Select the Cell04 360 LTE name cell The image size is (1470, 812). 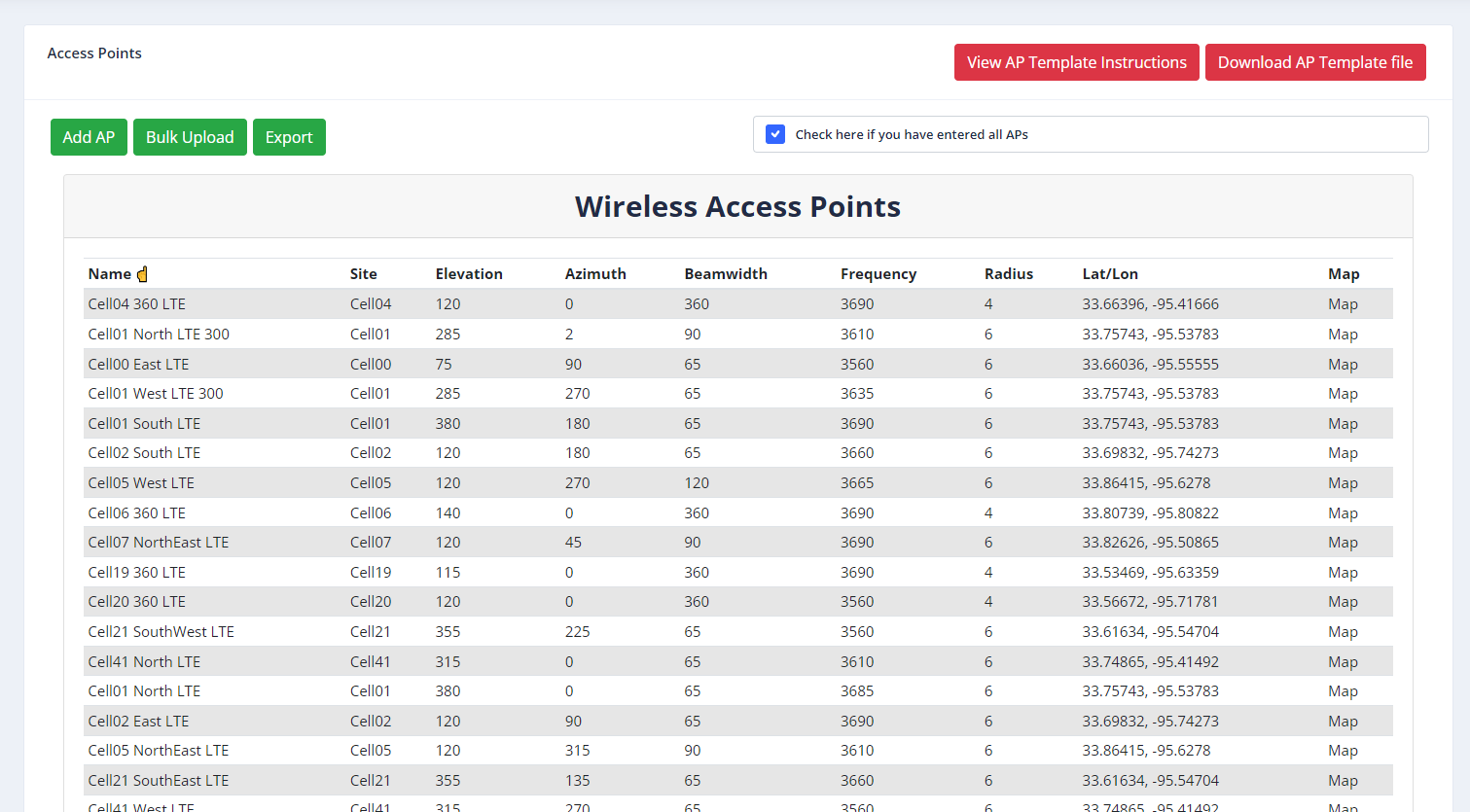click(137, 304)
